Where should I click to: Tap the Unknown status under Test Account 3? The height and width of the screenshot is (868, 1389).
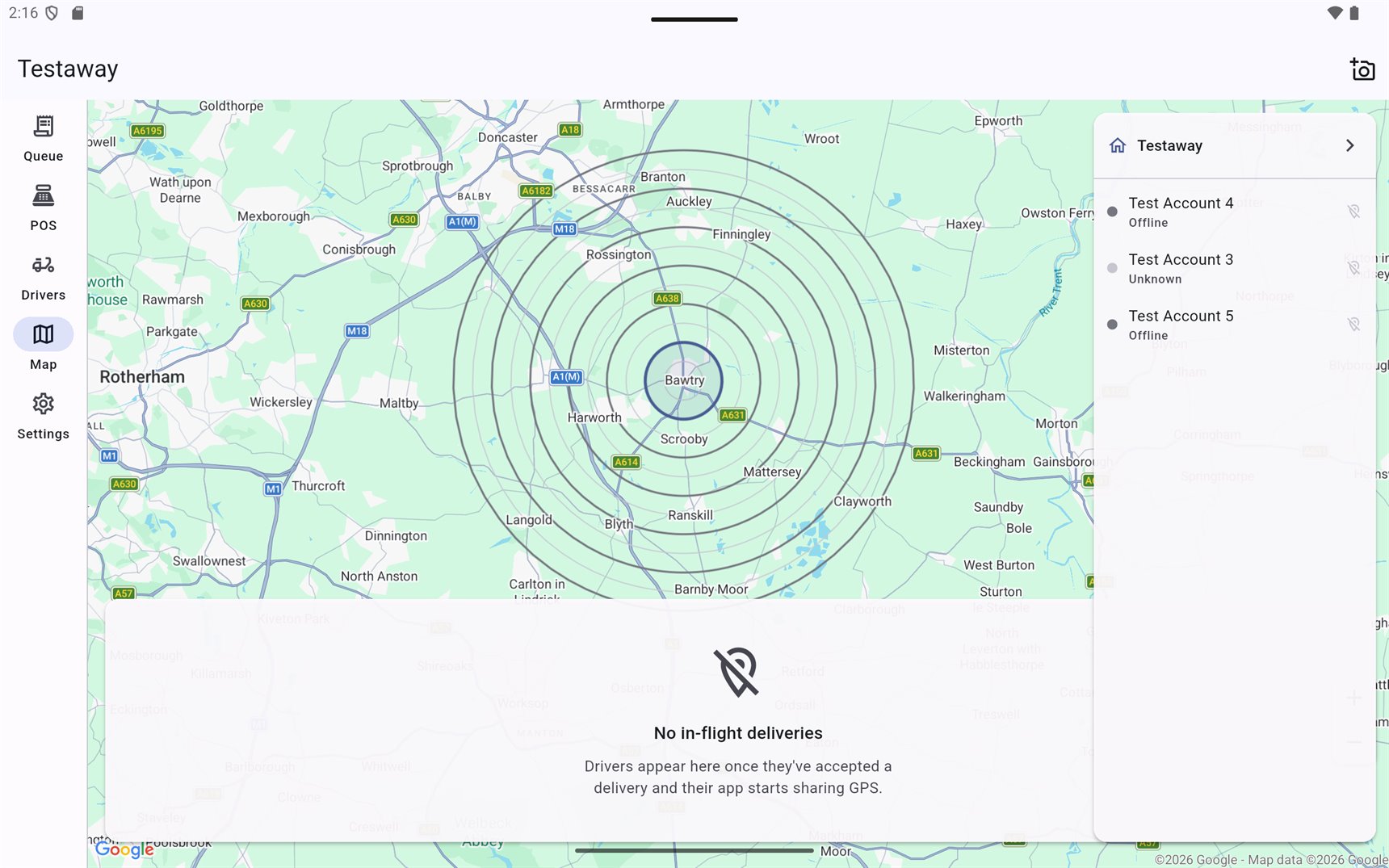click(x=1155, y=279)
